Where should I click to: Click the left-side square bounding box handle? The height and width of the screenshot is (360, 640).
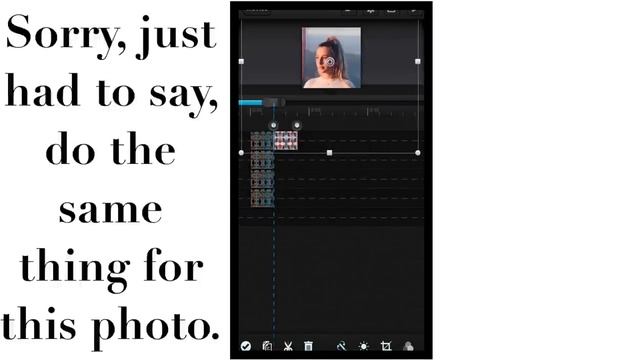[241, 61]
